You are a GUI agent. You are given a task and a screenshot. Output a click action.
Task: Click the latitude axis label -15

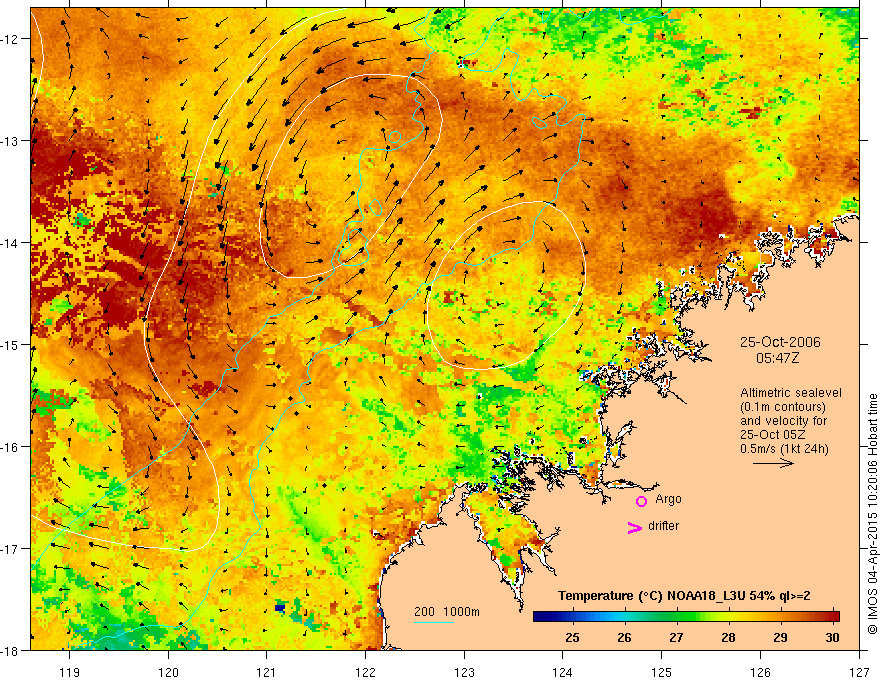tap(10, 344)
